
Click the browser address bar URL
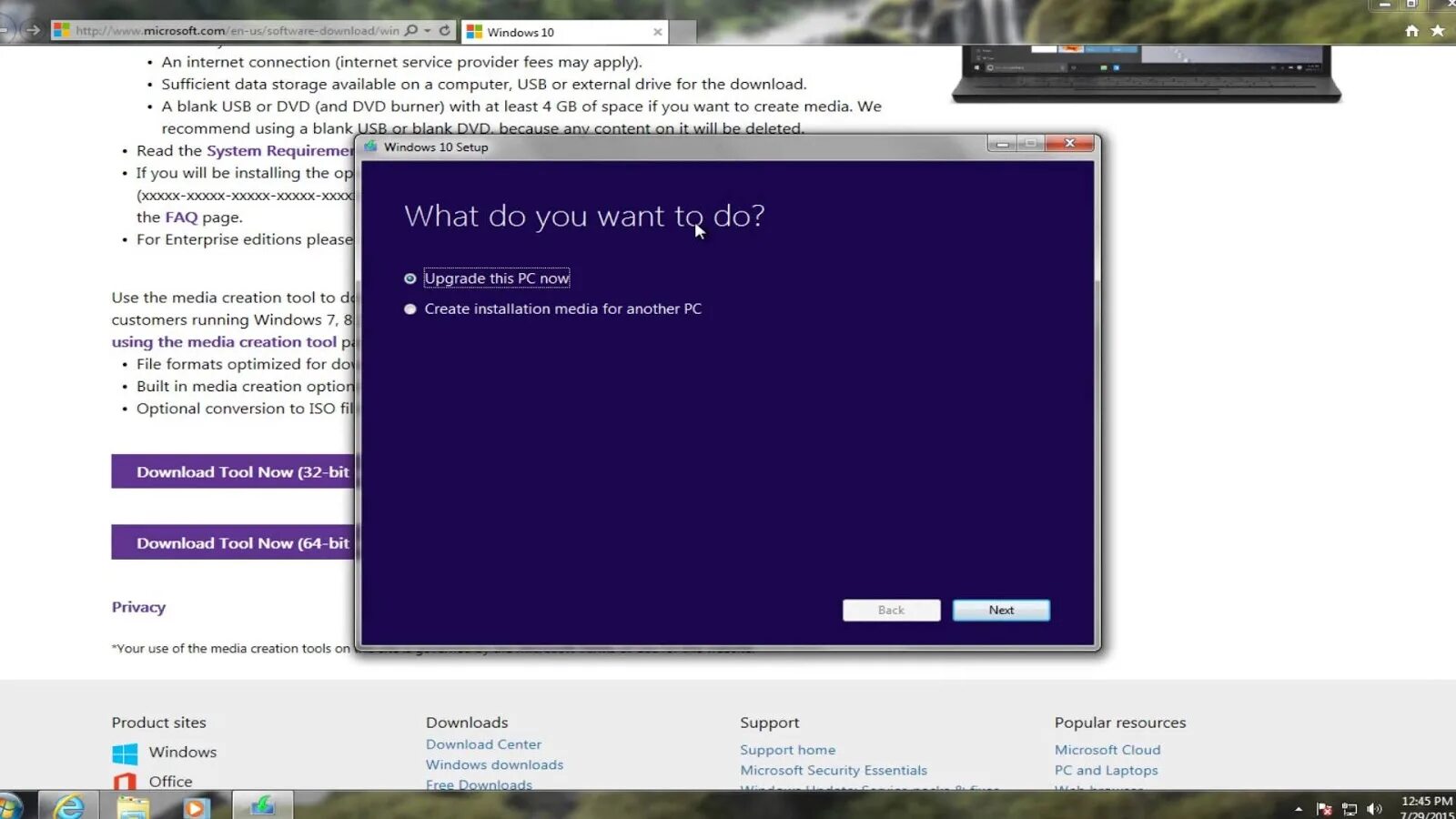pyautogui.click(x=237, y=31)
